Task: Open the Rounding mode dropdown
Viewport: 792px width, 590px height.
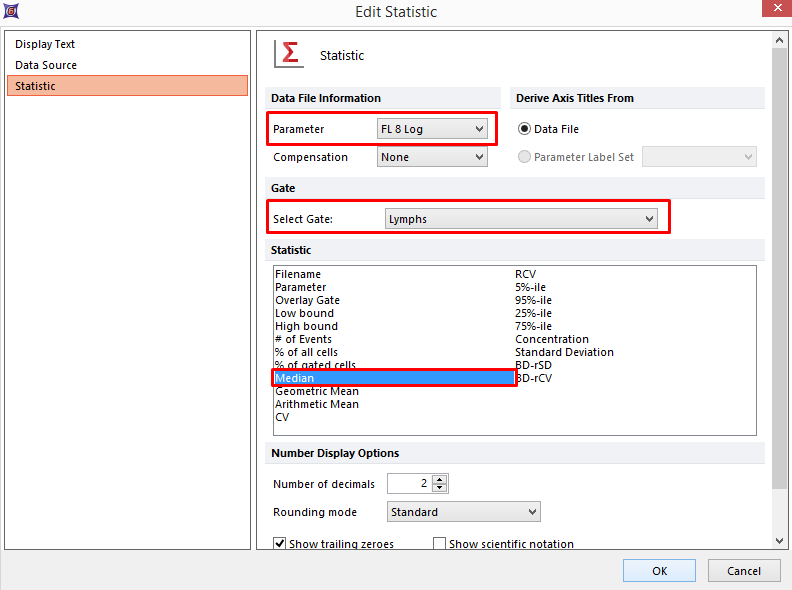Action: click(x=463, y=512)
